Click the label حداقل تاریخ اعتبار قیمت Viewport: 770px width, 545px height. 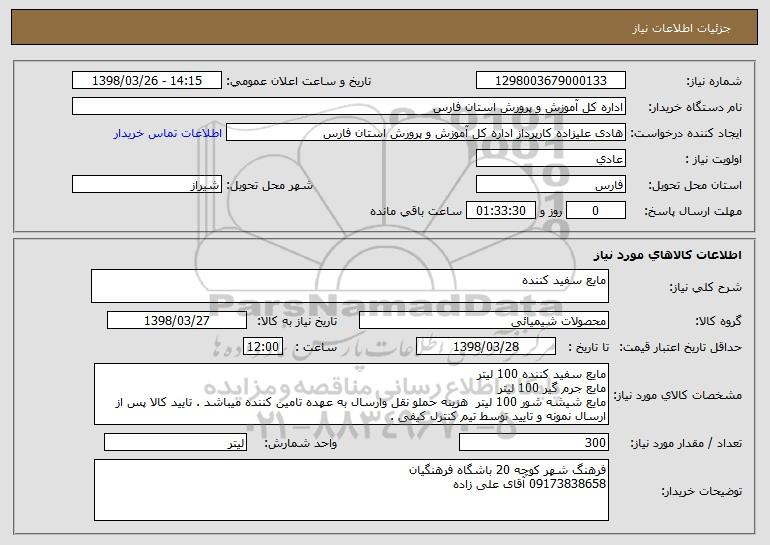pos(681,347)
